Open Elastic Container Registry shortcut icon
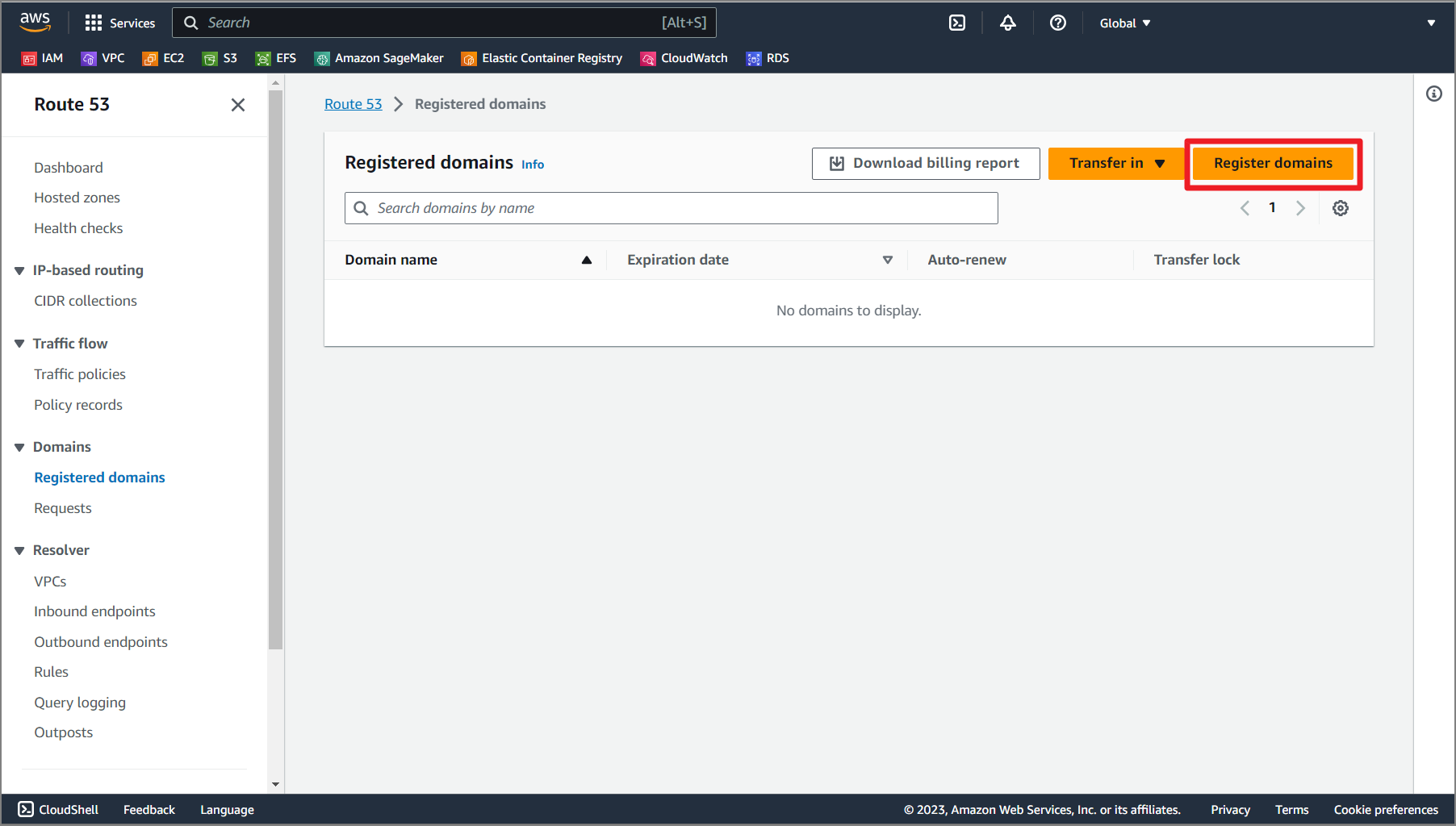The height and width of the screenshot is (826, 1456). pyautogui.click(x=469, y=58)
